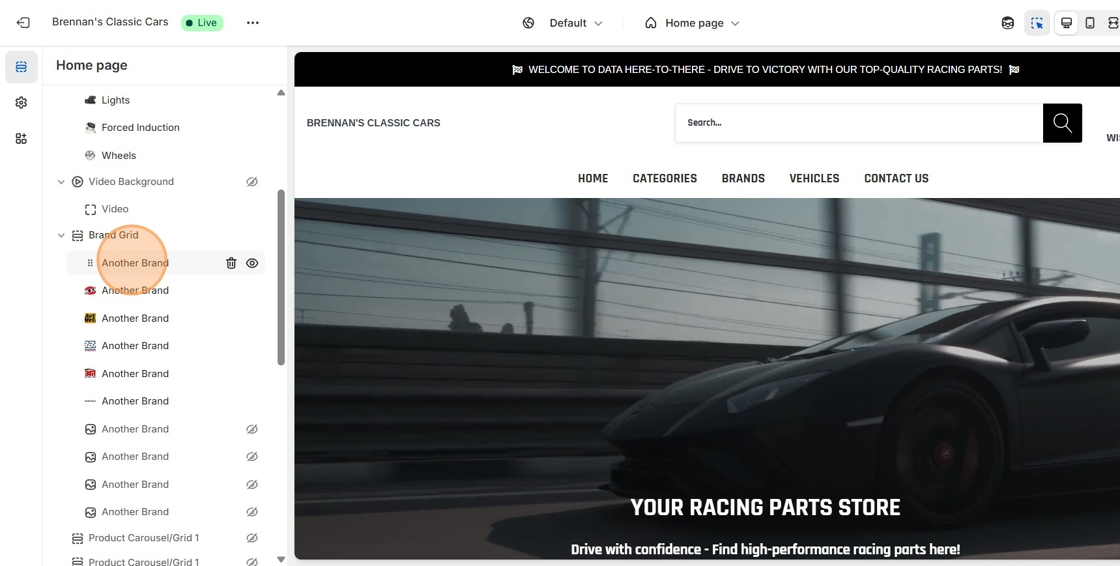Select Another Brand with yellow logo
Image resolution: width=1120 pixels, height=566 pixels.
(x=135, y=318)
